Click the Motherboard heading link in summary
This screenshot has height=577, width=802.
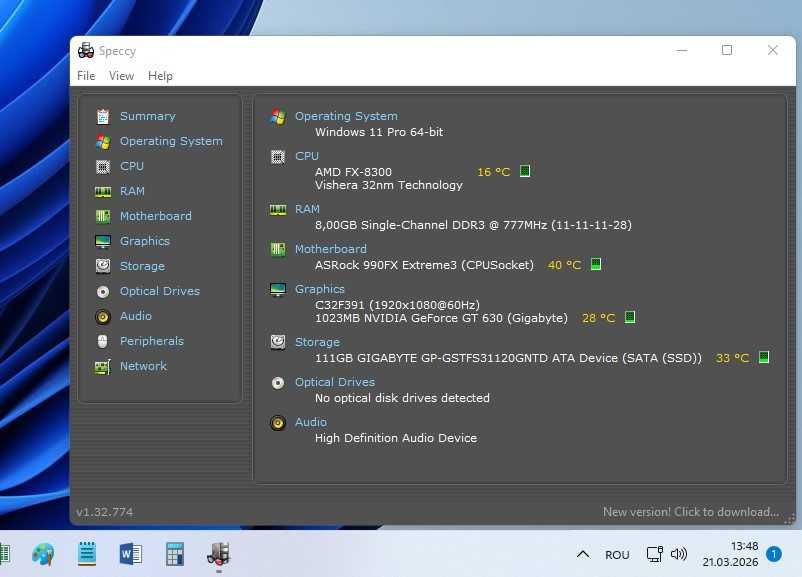click(x=331, y=249)
